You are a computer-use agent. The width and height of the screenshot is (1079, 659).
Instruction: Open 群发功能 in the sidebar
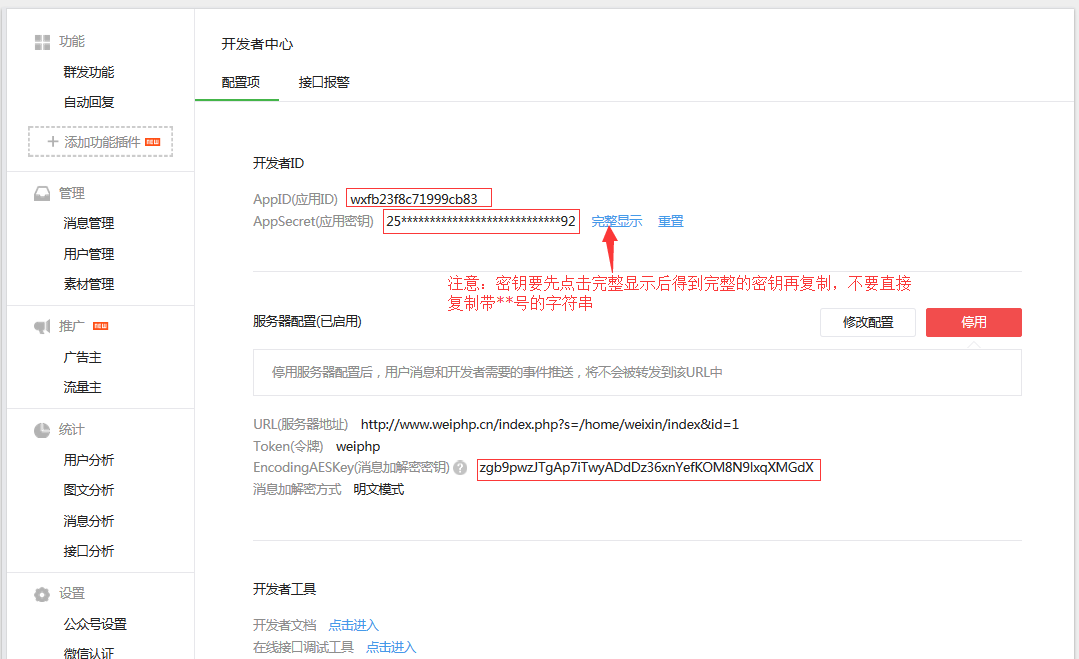tap(90, 71)
